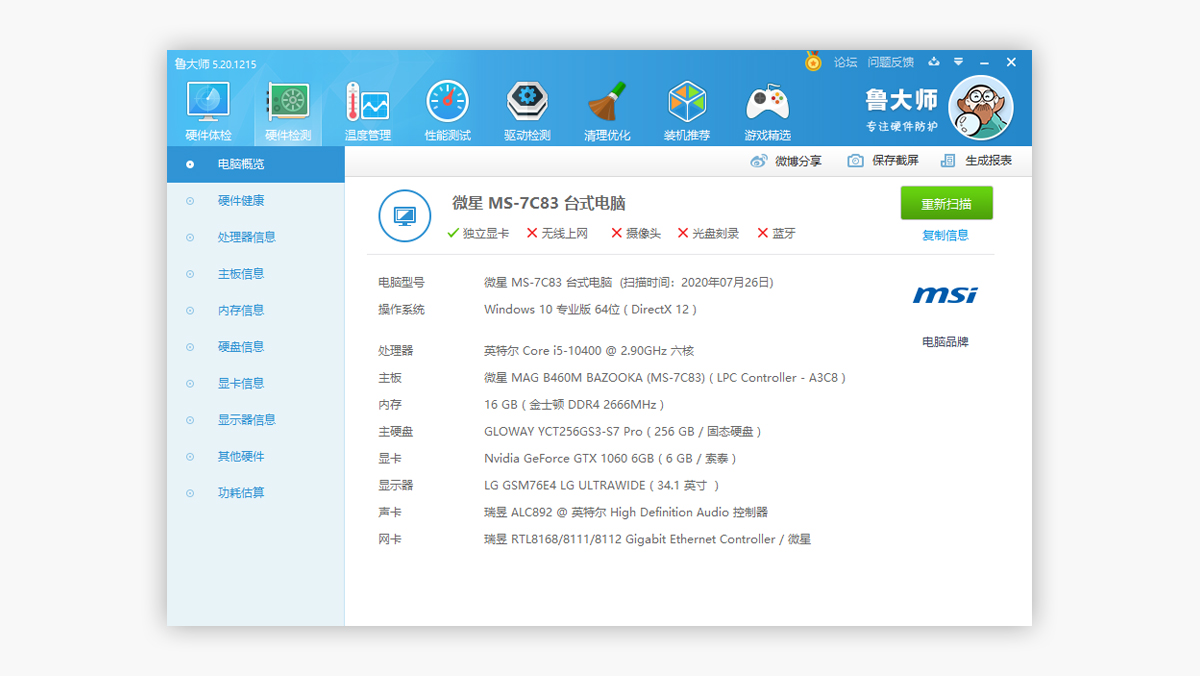
Task: Click 保存截屏 to save a screenshot
Action: coord(883,160)
